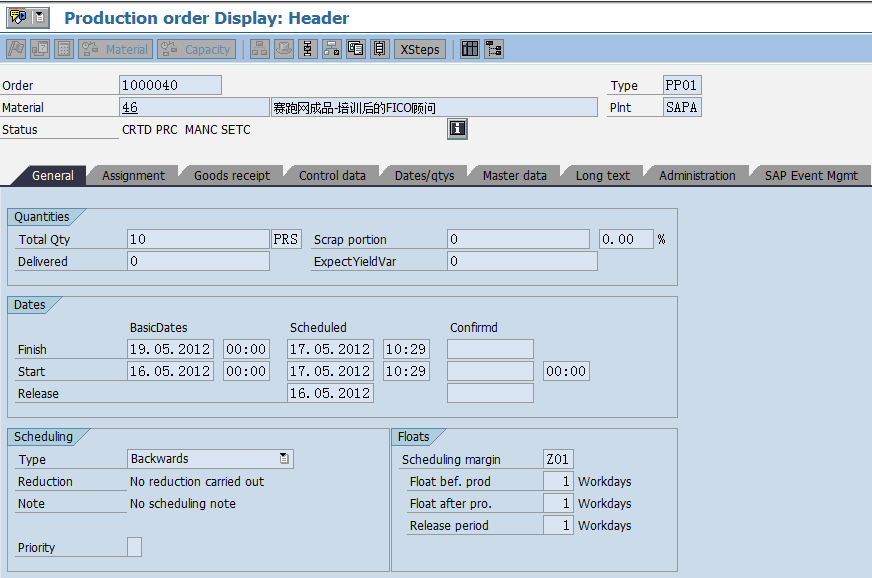Switch to the General tab
This screenshot has height=578, width=872.
point(52,176)
